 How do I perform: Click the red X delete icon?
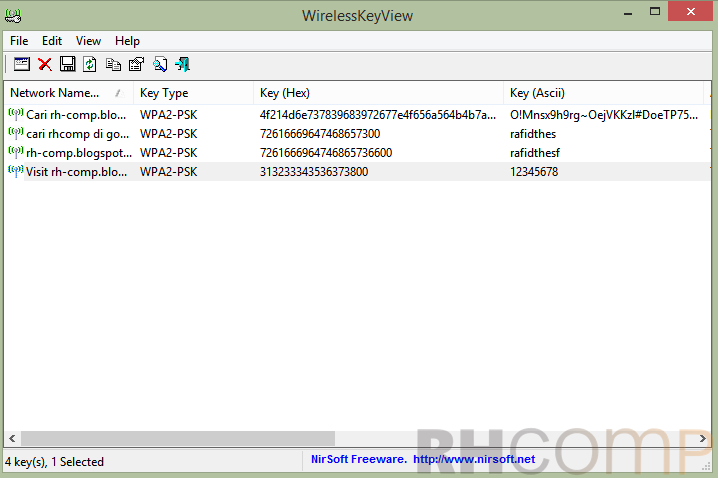(45, 64)
